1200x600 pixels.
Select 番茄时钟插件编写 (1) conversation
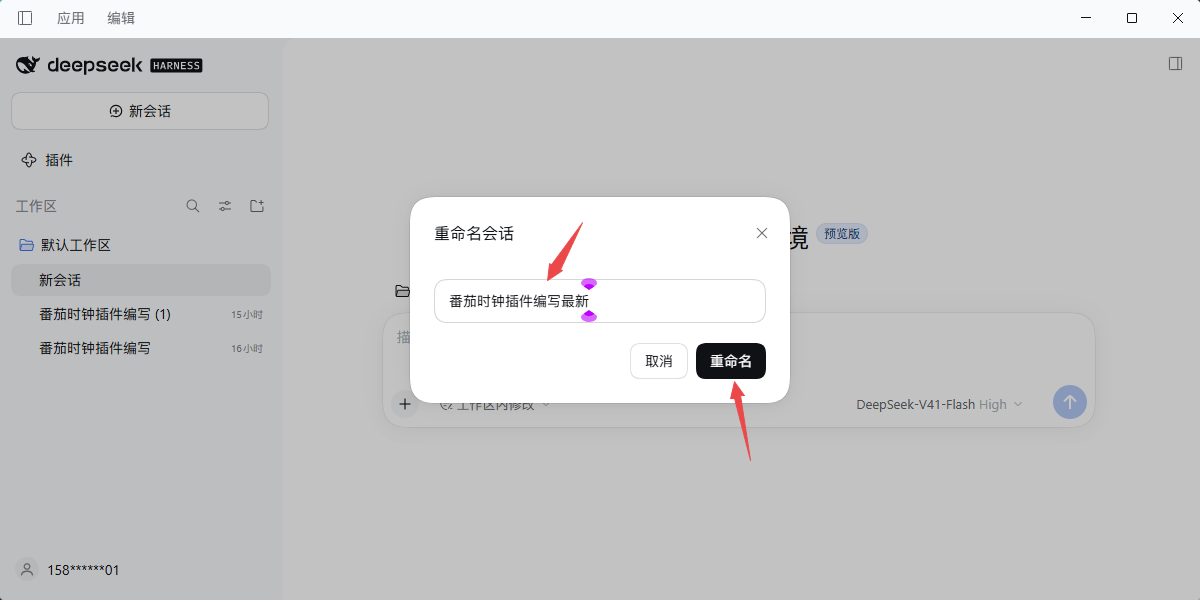point(141,314)
